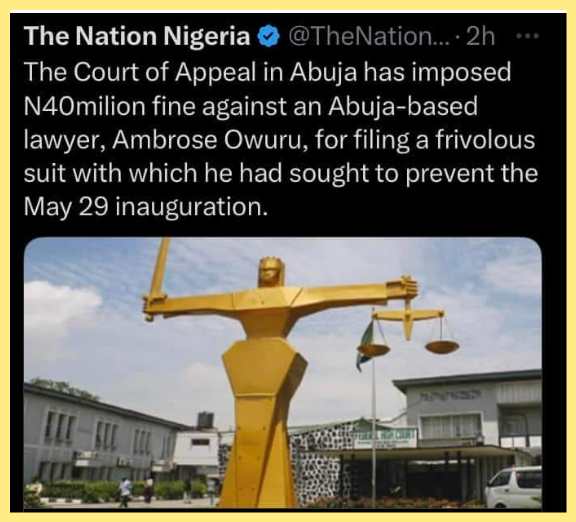Click the stone-patterned gate wall

coord(316,467)
